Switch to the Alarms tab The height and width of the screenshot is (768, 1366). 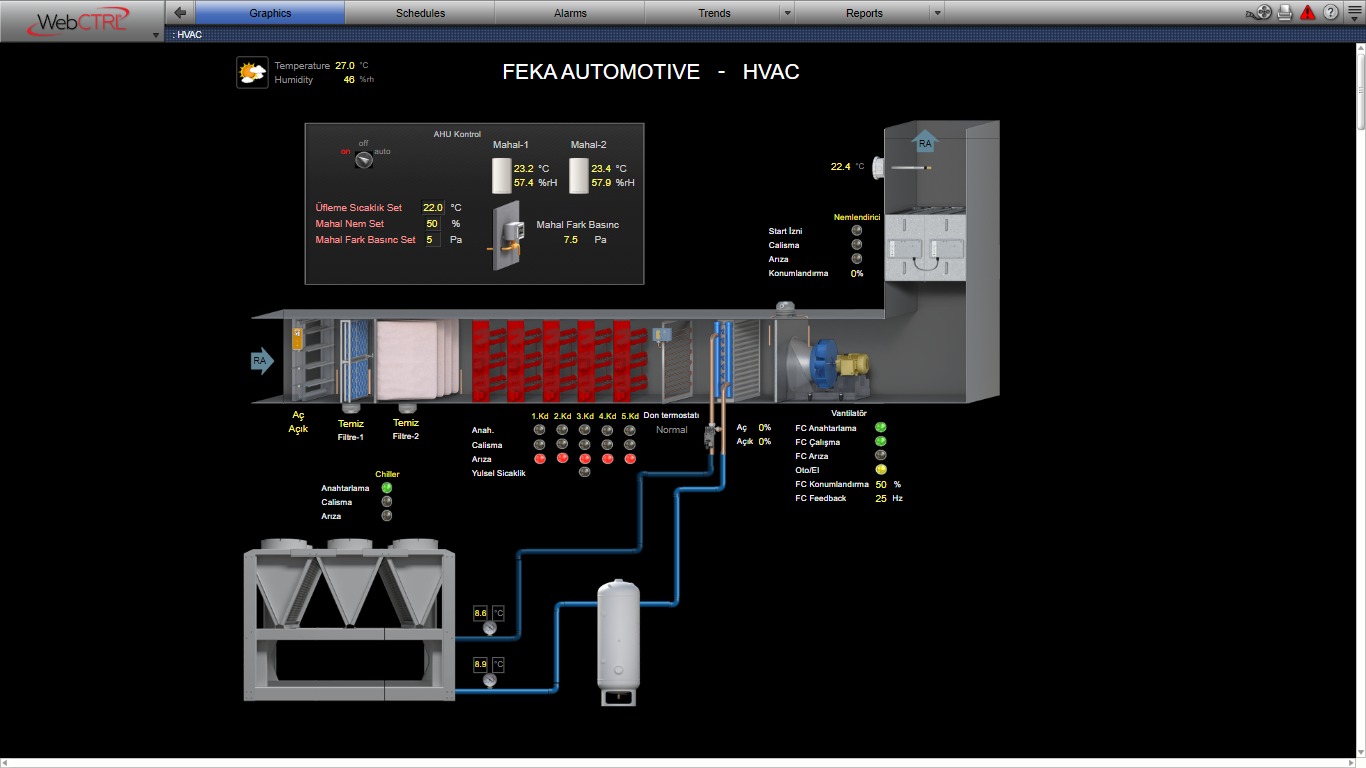pyautogui.click(x=570, y=13)
